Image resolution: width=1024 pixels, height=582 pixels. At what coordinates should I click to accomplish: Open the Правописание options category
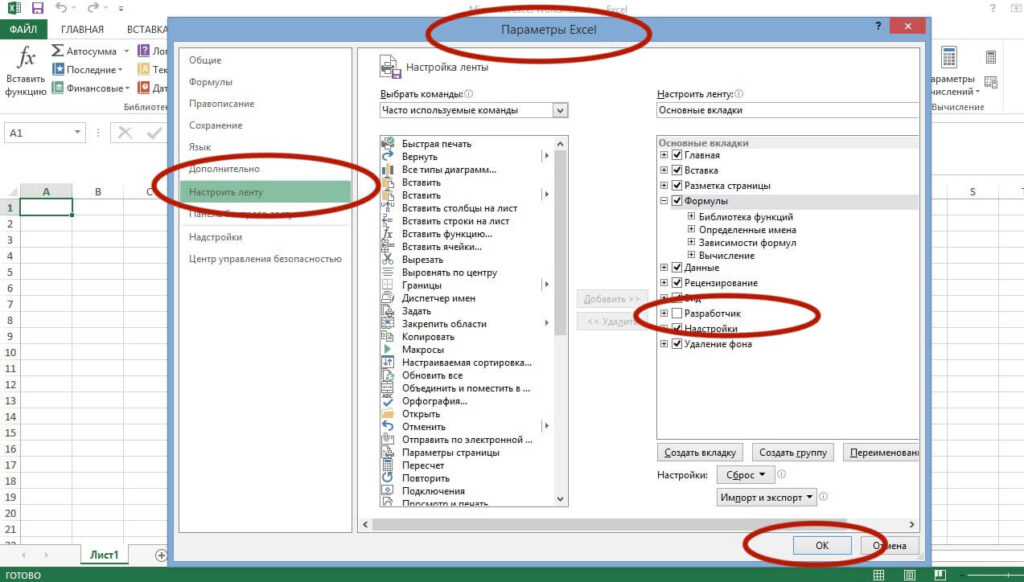pos(221,103)
